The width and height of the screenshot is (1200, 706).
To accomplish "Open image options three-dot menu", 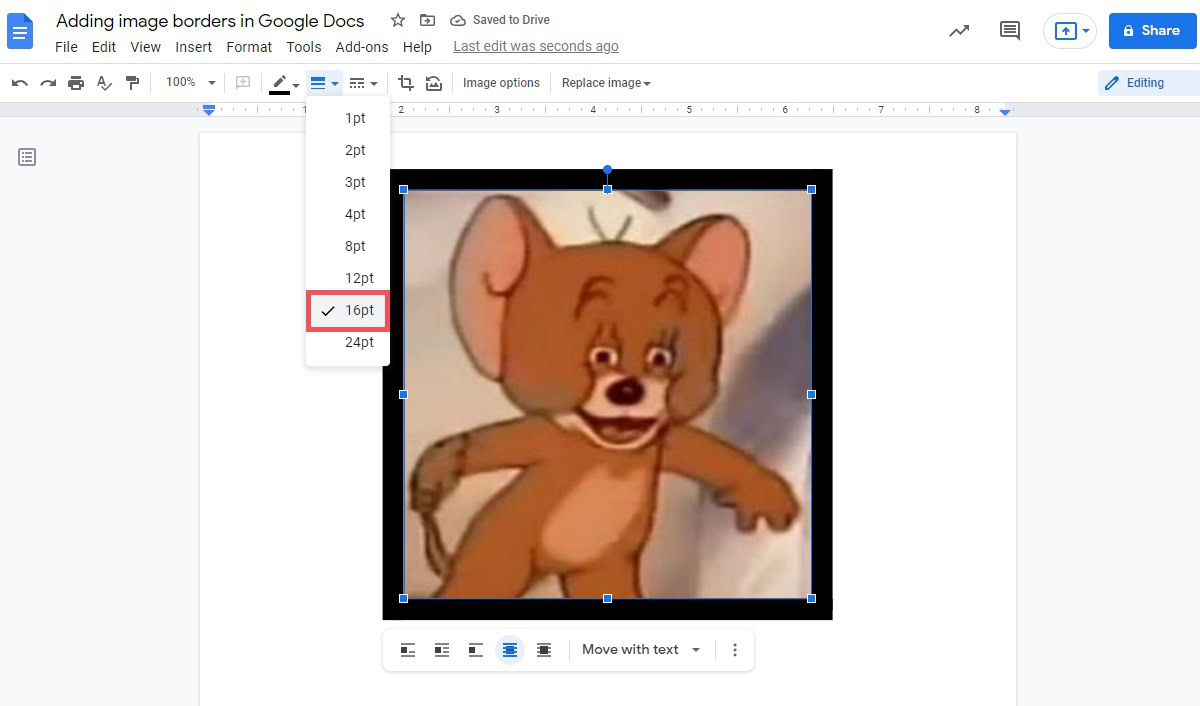I will [735, 650].
